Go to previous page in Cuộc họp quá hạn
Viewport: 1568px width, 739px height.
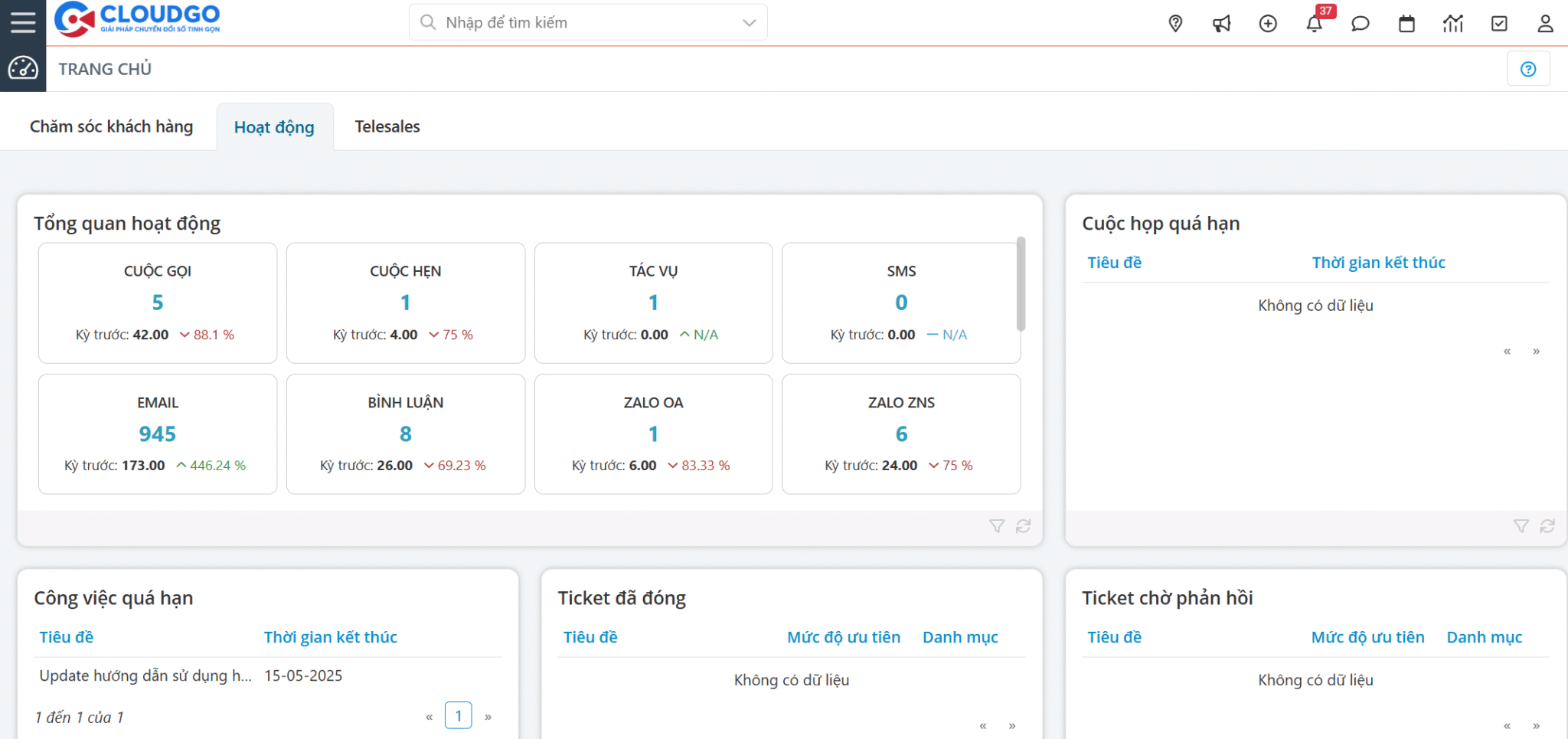(1507, 352)
